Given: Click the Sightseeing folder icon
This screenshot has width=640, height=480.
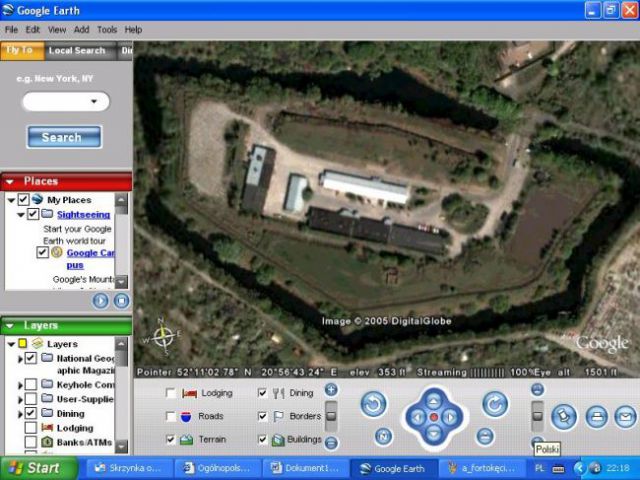Looking at the screenshot, I should click(47, 213).
